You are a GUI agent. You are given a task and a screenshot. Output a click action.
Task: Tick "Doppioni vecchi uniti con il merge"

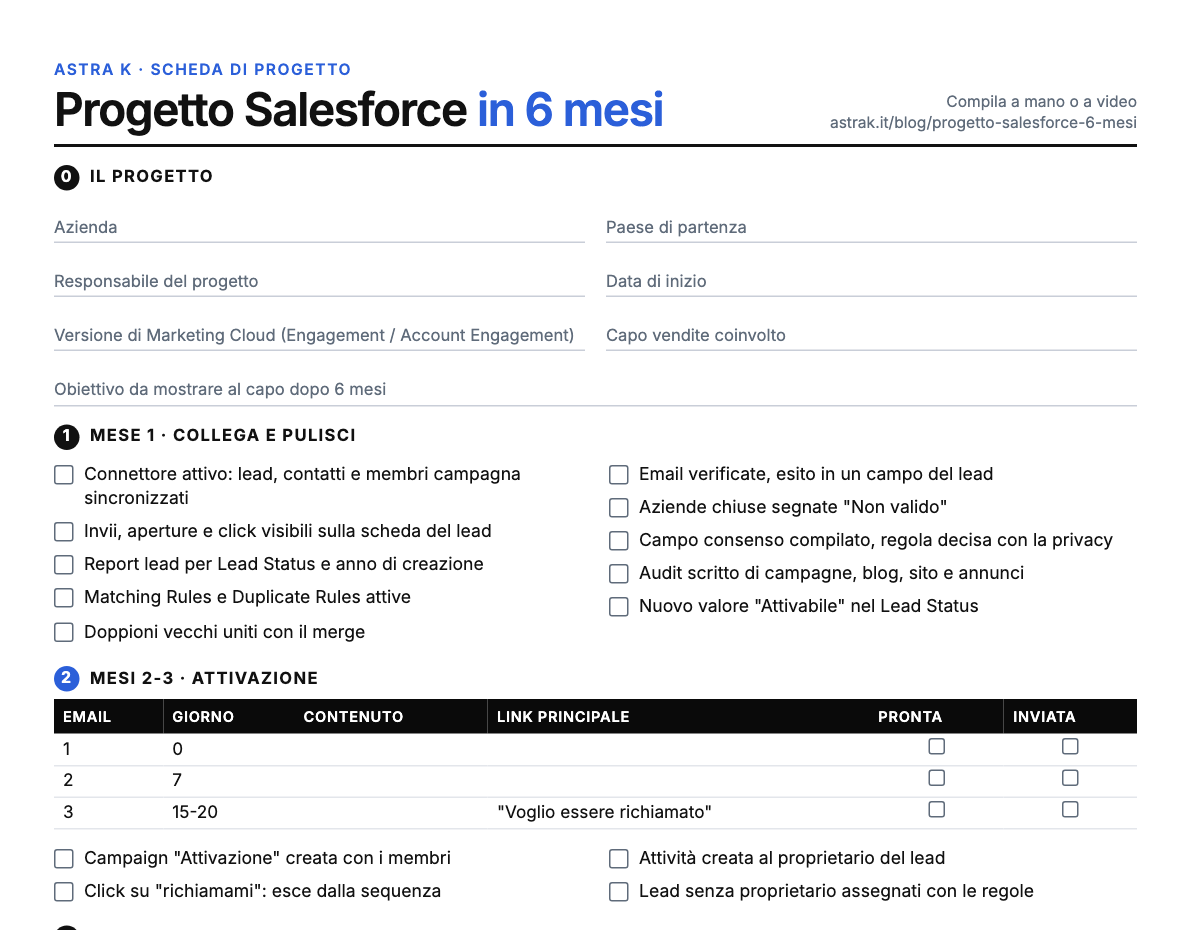64,632
